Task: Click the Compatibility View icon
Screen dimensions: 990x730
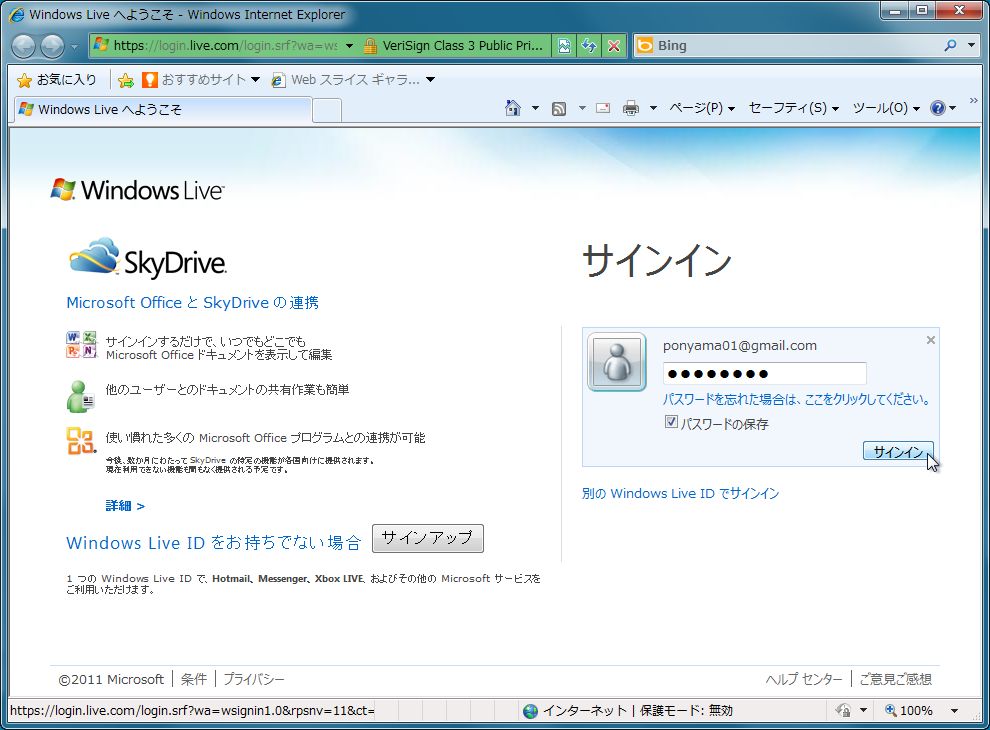Action: tap(564, 45)
